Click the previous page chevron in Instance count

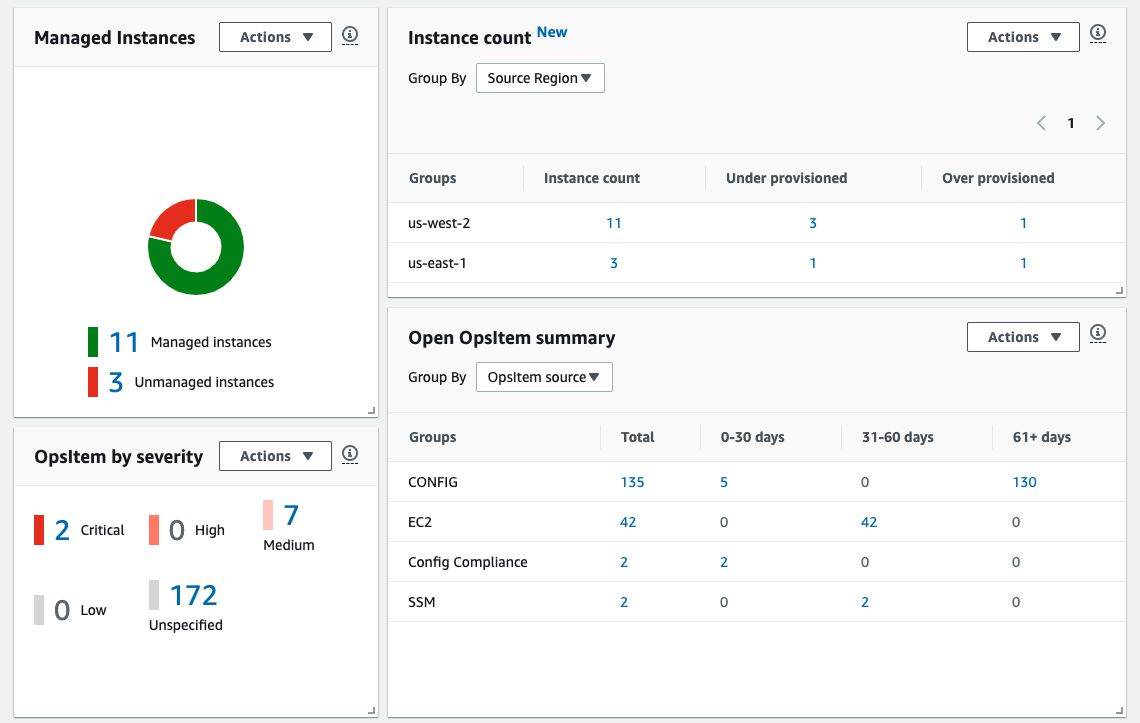point(1041,122)
